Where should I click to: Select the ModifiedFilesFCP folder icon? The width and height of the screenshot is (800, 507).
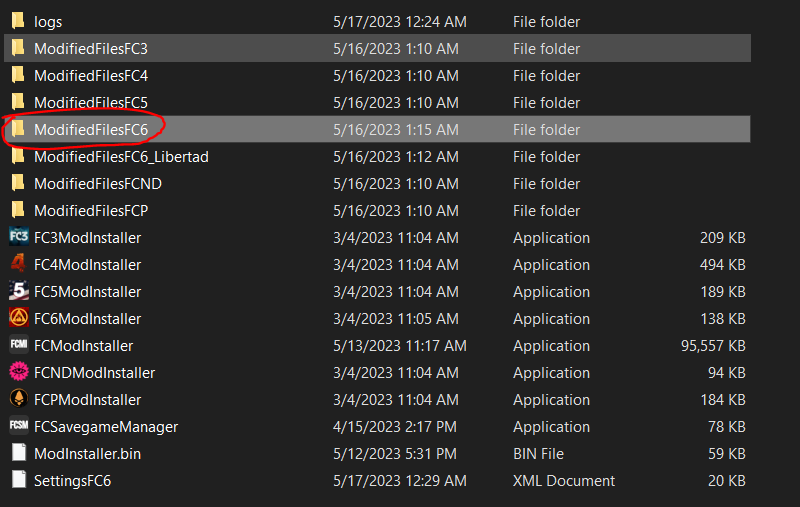pyautogui.click(x=18, y=210)
